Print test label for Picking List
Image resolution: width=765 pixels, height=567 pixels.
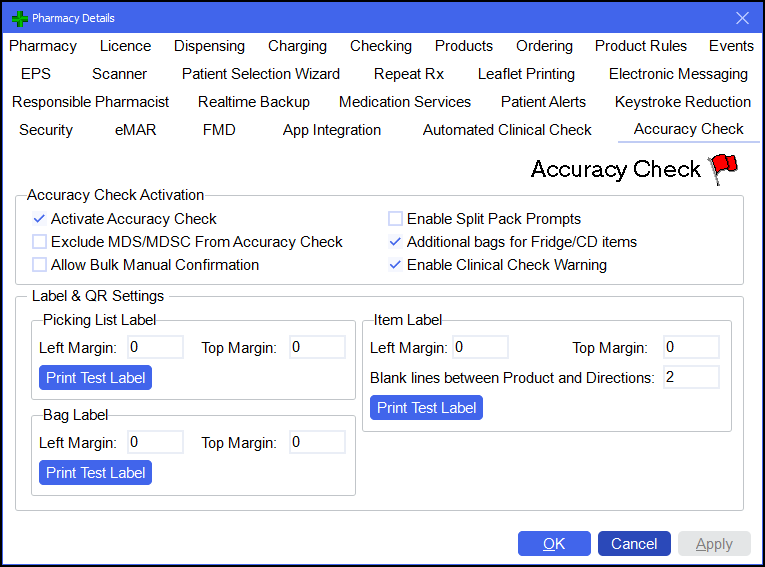point(95,378)
